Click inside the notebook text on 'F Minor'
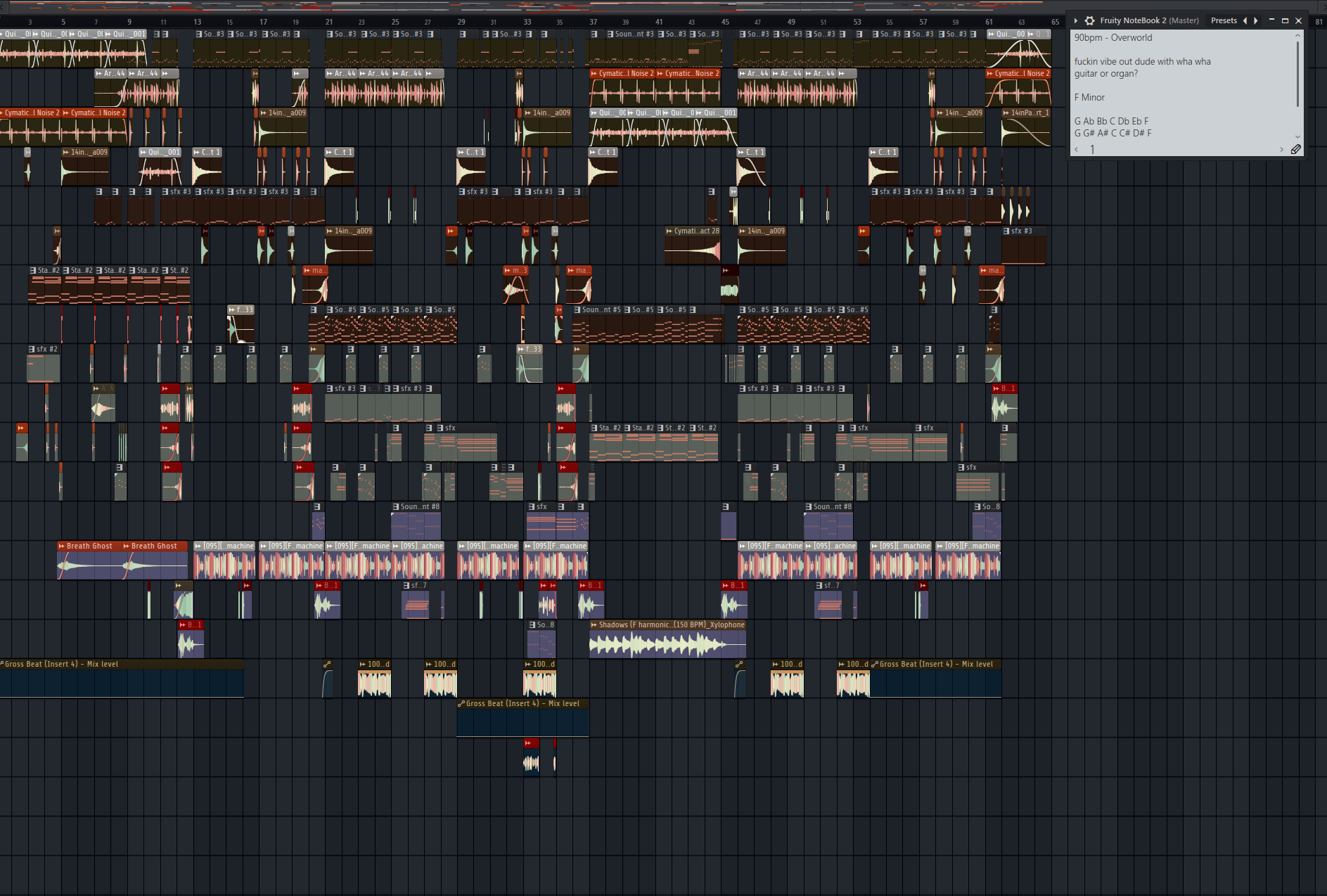The image size is (1327, 896). pos(1089,98)
